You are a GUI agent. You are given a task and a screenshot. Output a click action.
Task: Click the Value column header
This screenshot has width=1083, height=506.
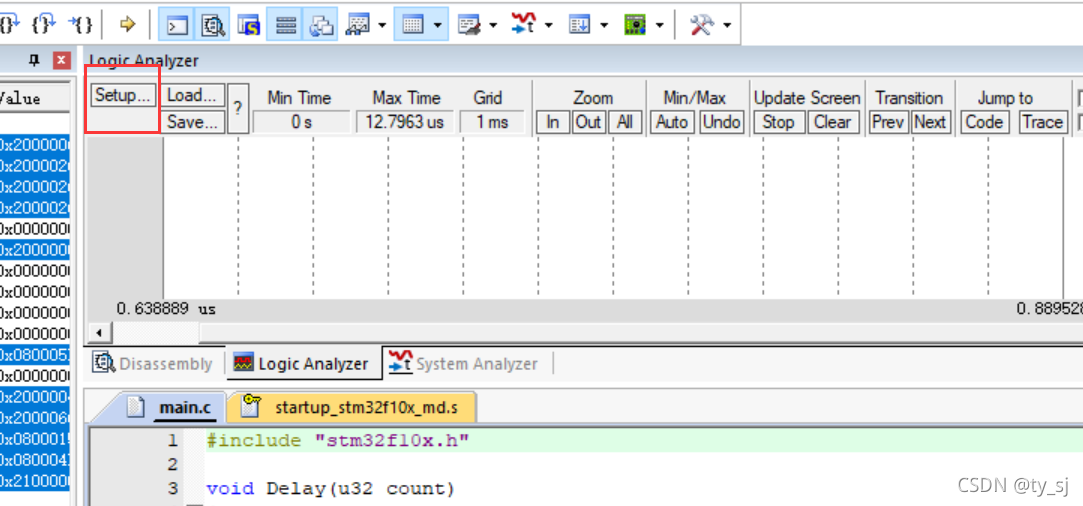click(35, 99)
